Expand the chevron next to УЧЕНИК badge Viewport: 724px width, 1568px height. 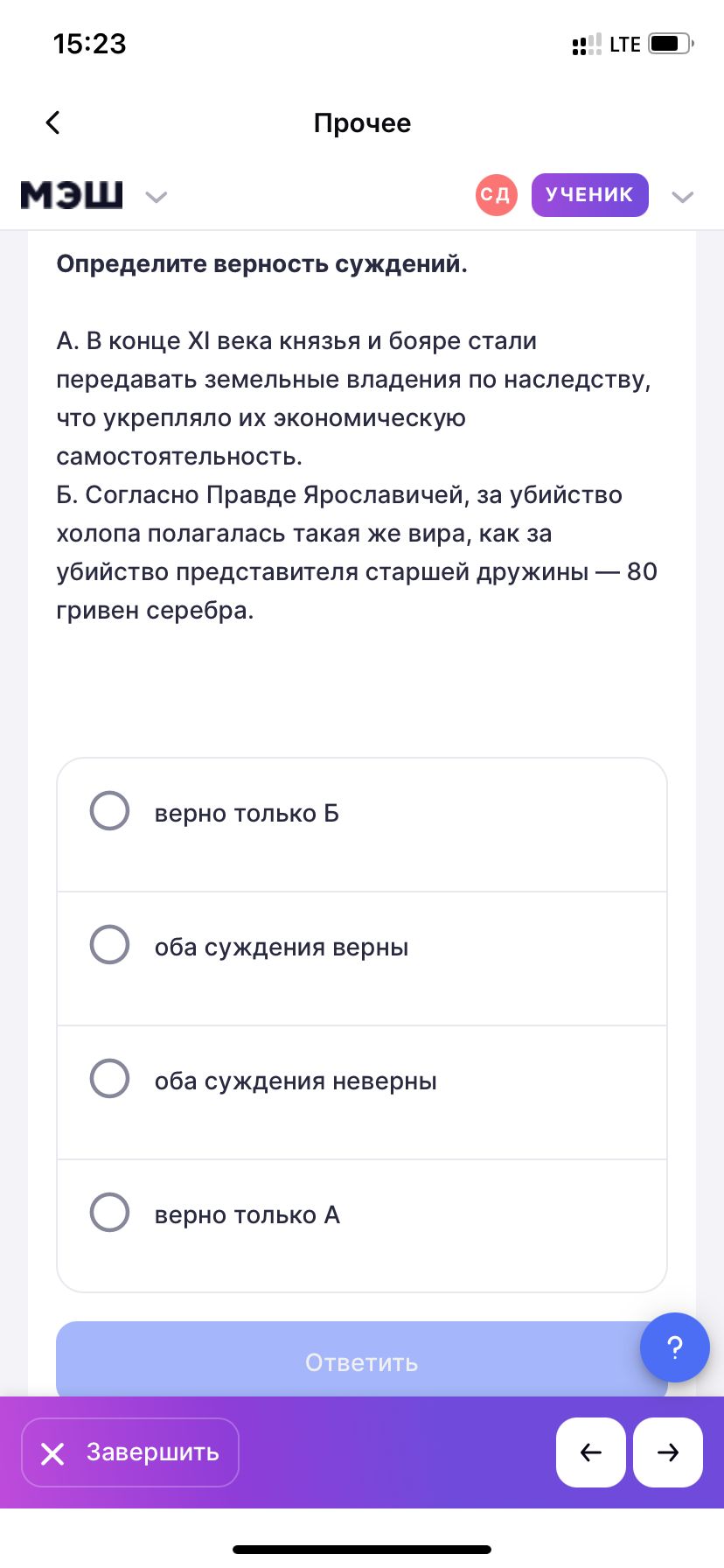(682, 197)
